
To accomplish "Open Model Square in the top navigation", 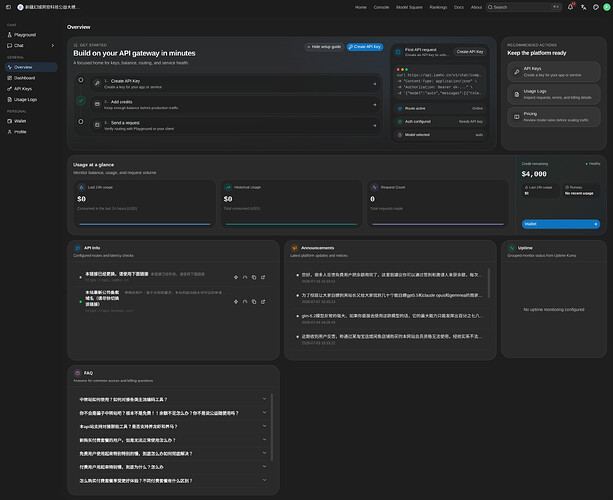I will pyautogui.click(x=409, y=7).
